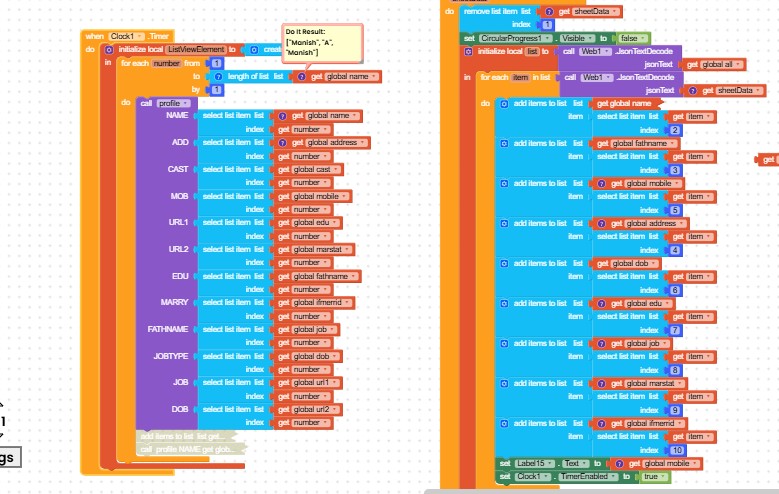
Task: Click question icon on get global marstat block
Action: tap(601, 384)
